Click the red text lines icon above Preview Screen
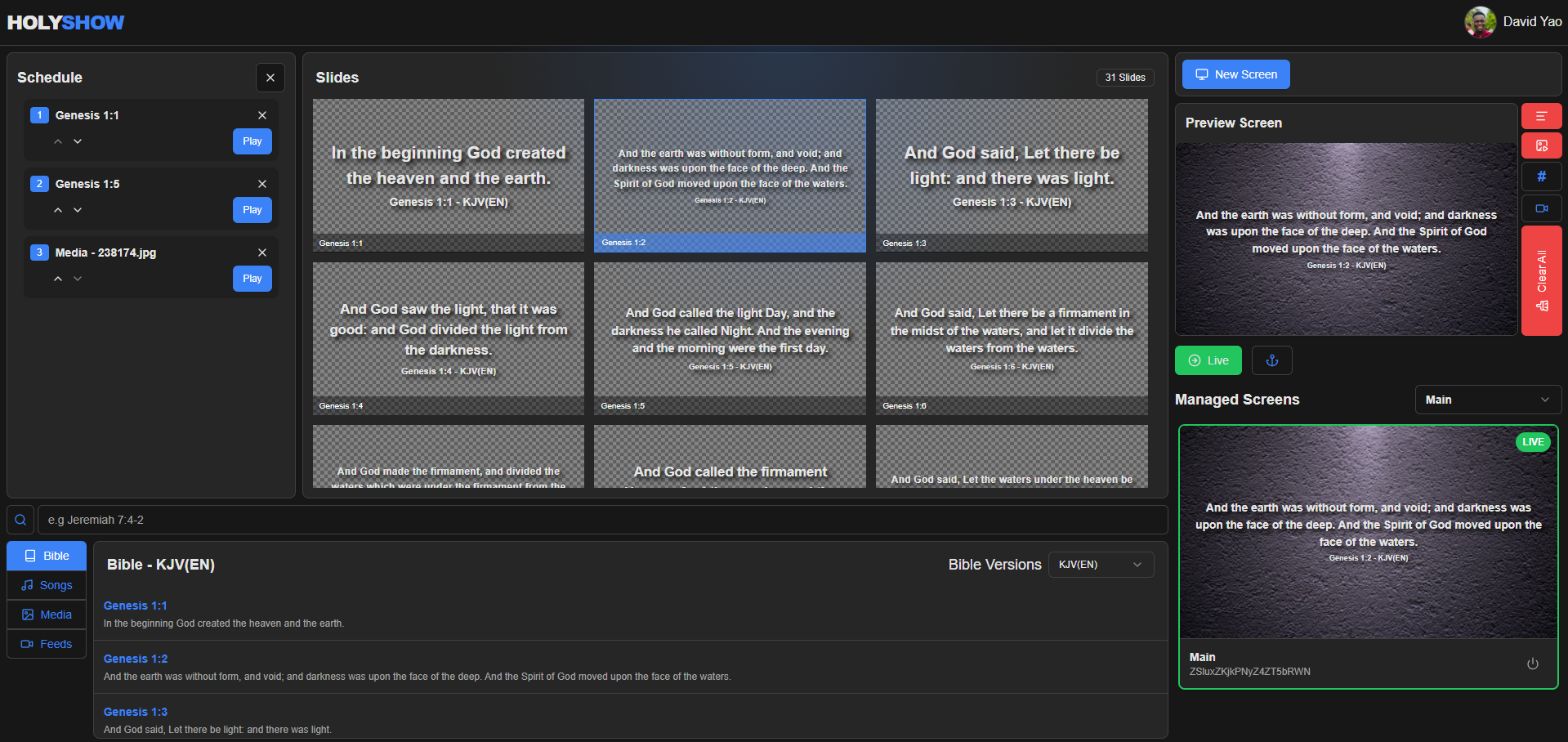The width and height of the screenshot is (1568, 742). tap(1541, 115)
